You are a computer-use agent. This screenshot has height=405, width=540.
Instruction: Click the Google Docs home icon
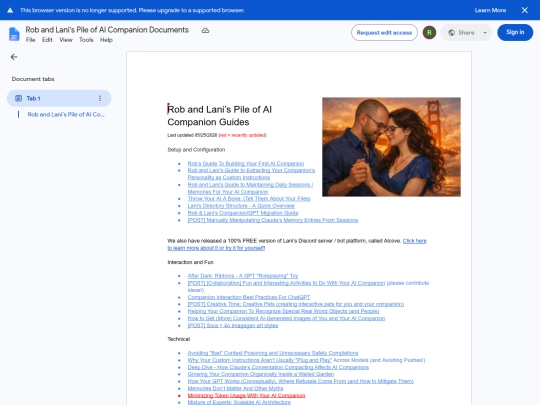[x=14, y=34]
